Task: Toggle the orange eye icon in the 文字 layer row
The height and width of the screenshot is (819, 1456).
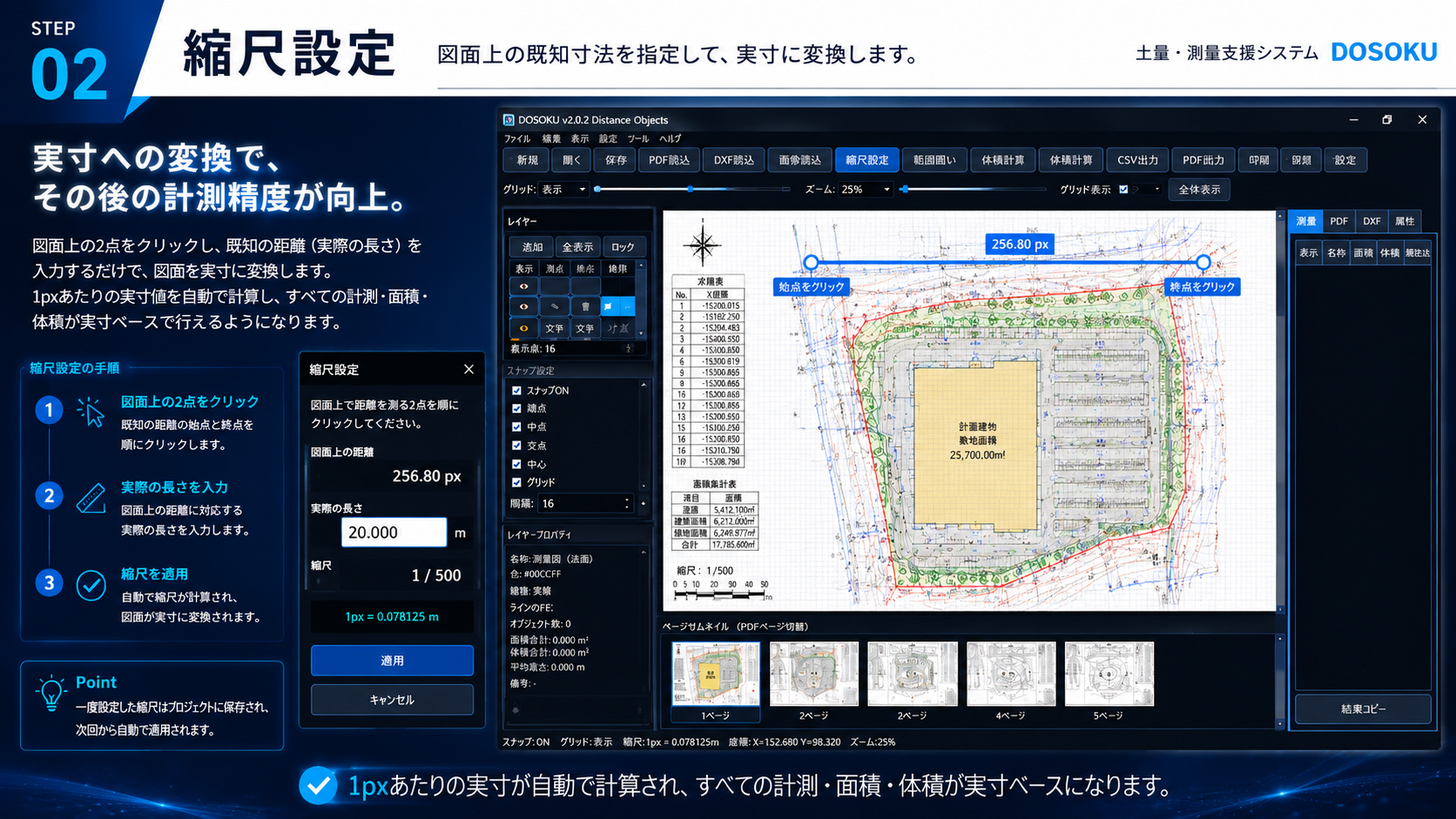Action: (523, 328)
